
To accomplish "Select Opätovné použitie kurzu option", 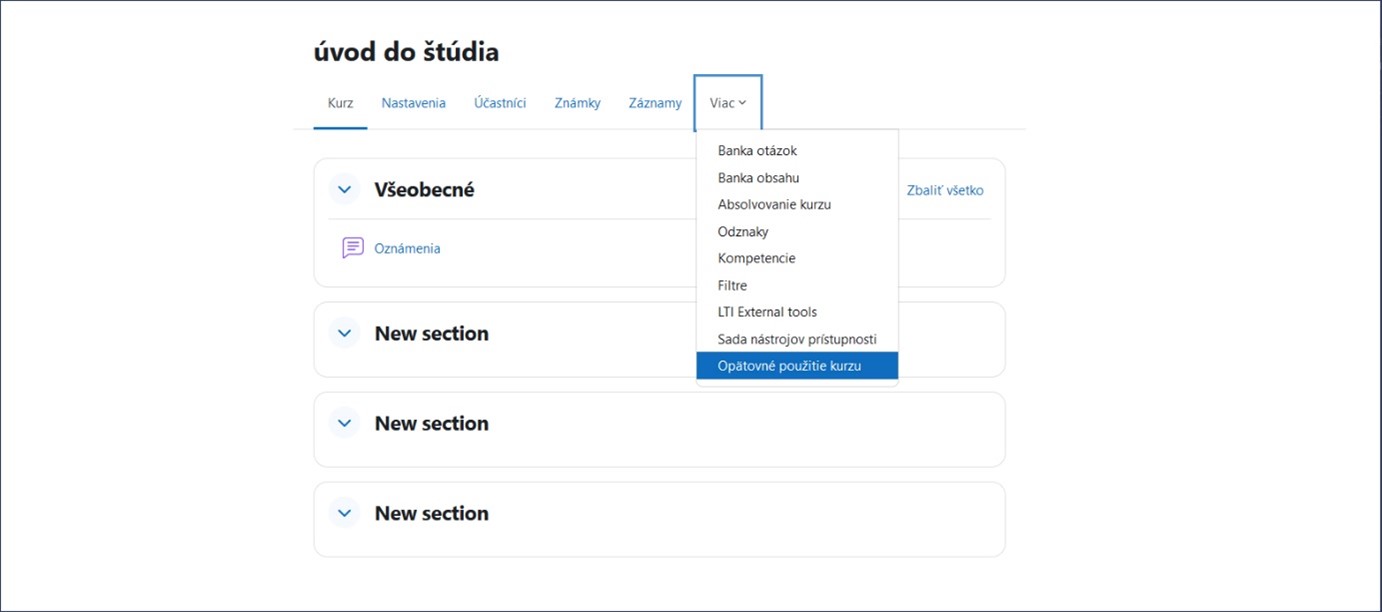I will point(789,366).
